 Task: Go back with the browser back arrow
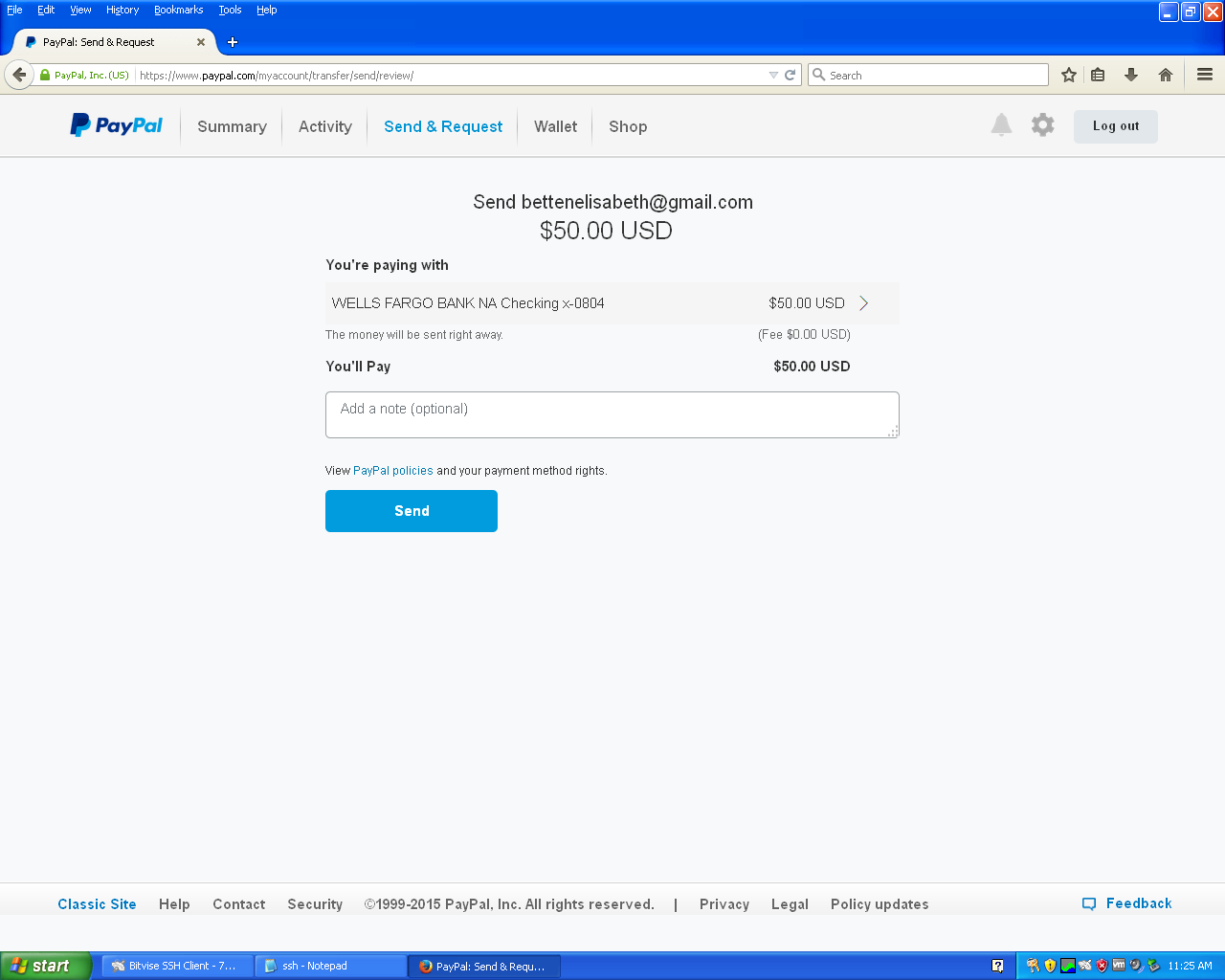tap(19, 75)
